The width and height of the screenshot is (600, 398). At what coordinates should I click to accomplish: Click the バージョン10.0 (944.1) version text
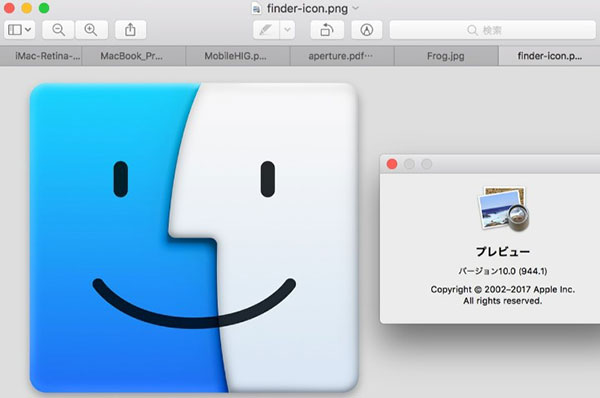(x=503, y=271)
